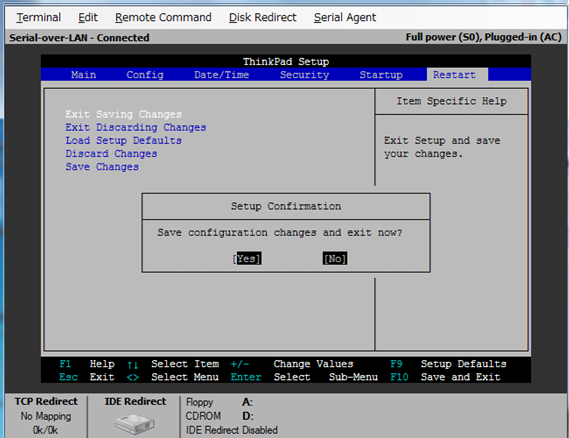Viewport: 569px width, 438px height.
Task: Confirm with the [Yes] button
Action: 247,258
